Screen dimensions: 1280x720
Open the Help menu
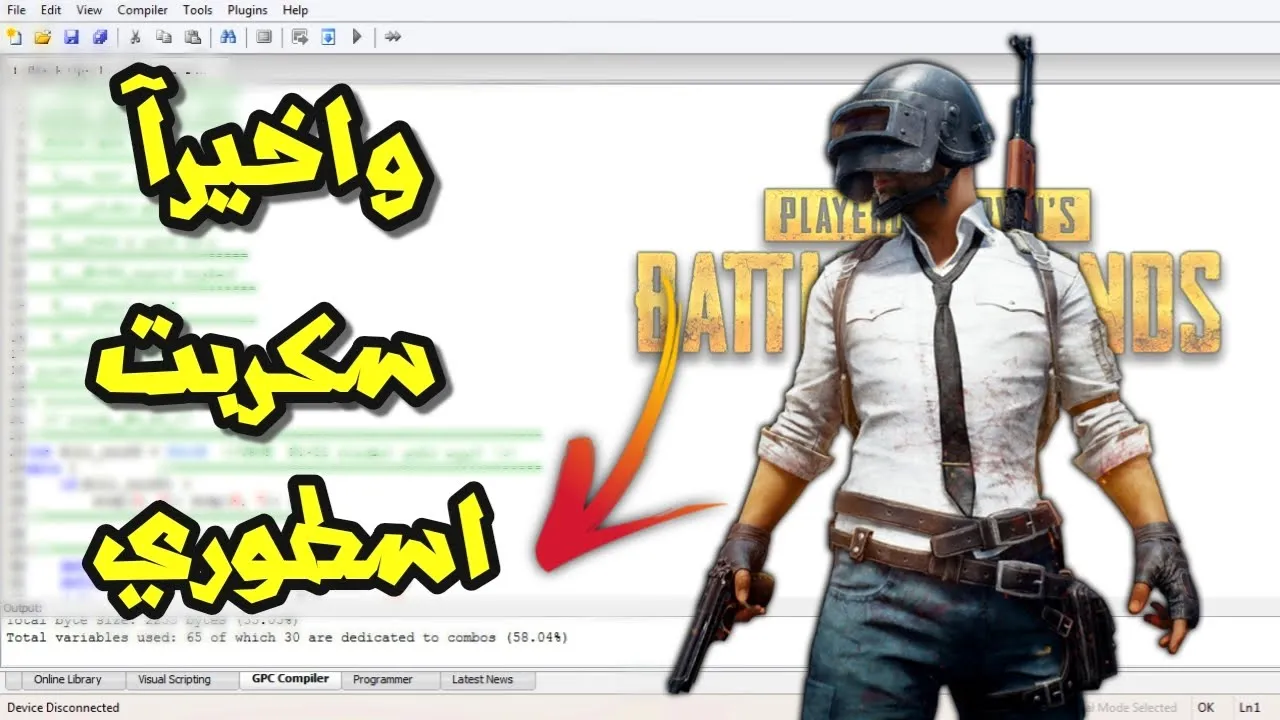tap(295, 10)
